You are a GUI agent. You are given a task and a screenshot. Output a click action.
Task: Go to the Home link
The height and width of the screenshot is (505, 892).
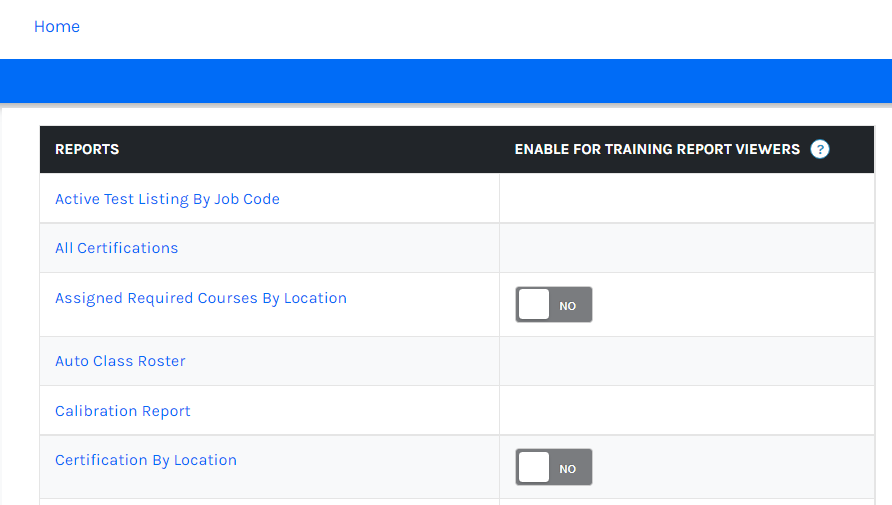pos(57,27)
